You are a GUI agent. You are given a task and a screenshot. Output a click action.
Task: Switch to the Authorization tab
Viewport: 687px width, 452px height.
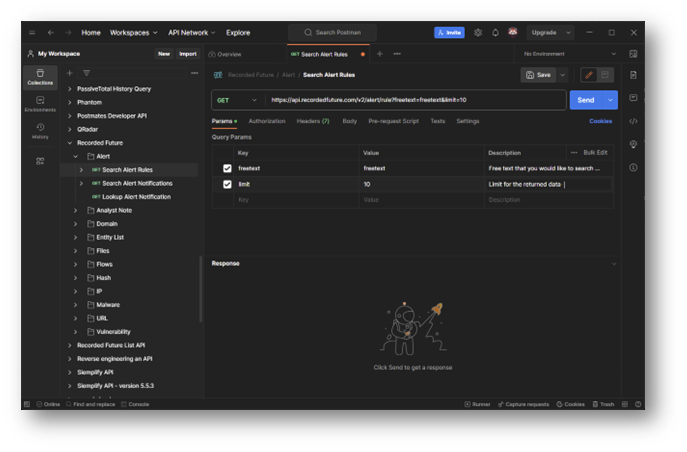coord(267,121)
